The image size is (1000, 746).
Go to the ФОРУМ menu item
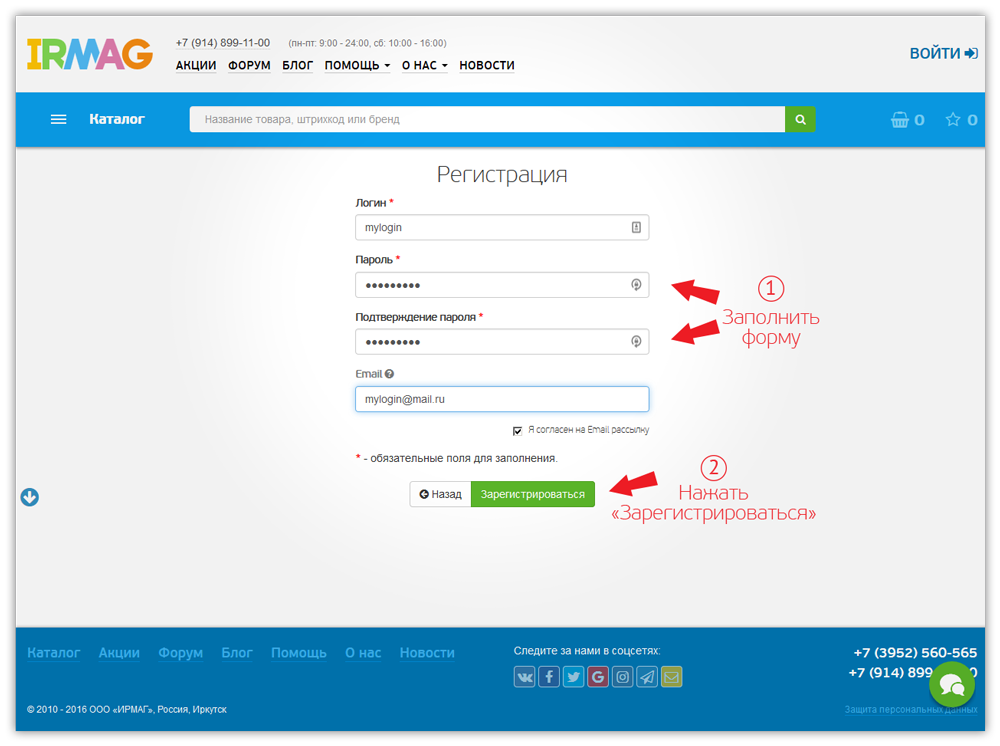pyautogui.click(x=249, y=65)
